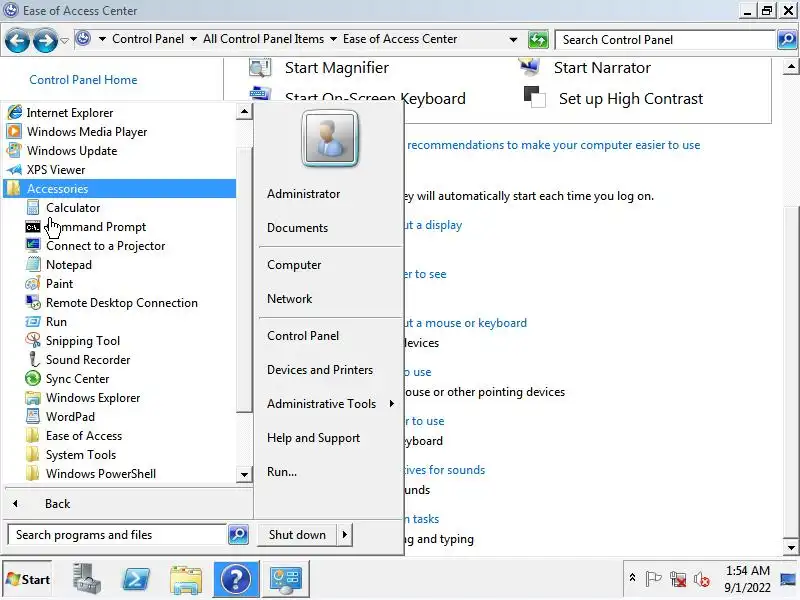Image resolution: width=800 pixels, height=600 pixels.
Task: Open Remote Desktop Connection
Action: [x=121, y=303]
